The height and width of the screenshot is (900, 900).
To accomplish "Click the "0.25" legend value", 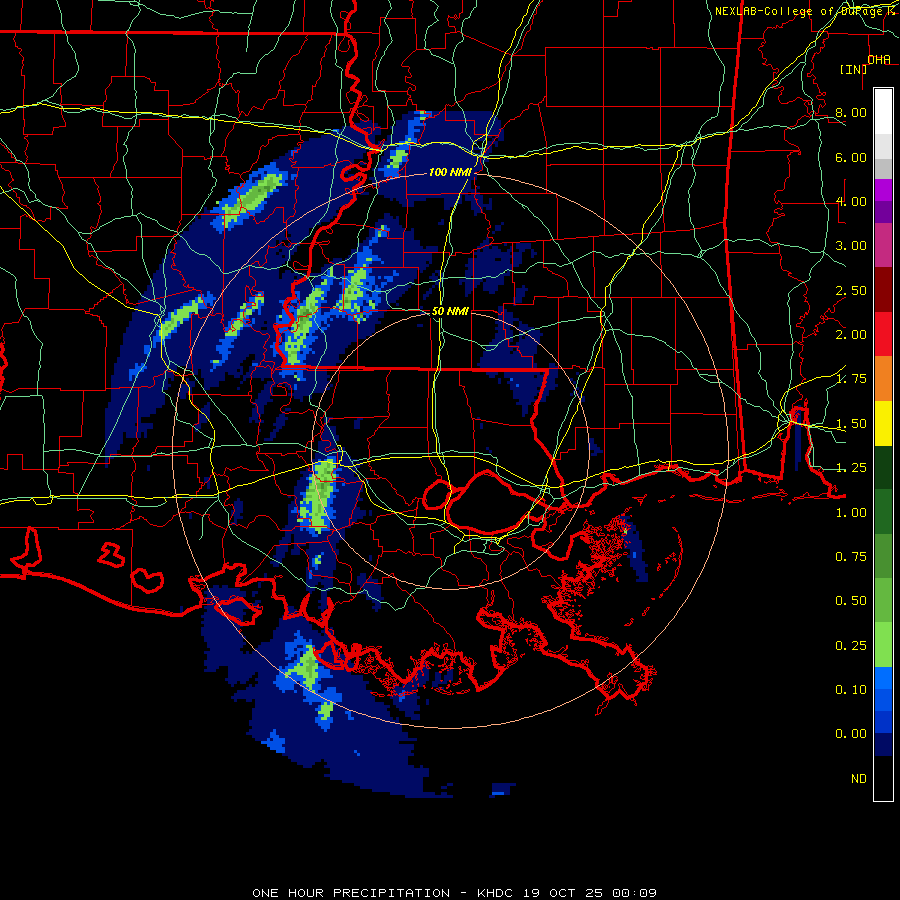I will click(851, 646).
